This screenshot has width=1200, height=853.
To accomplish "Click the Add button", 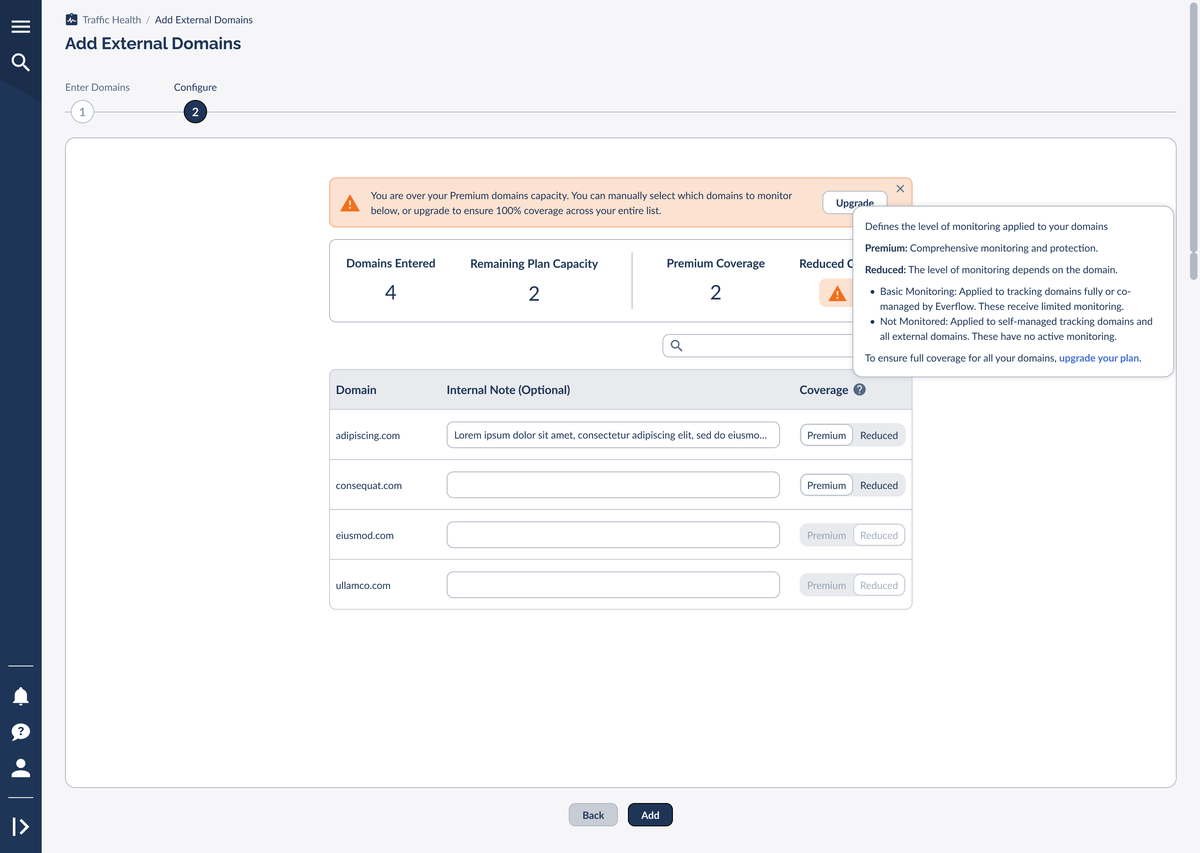I will point(650,815).
